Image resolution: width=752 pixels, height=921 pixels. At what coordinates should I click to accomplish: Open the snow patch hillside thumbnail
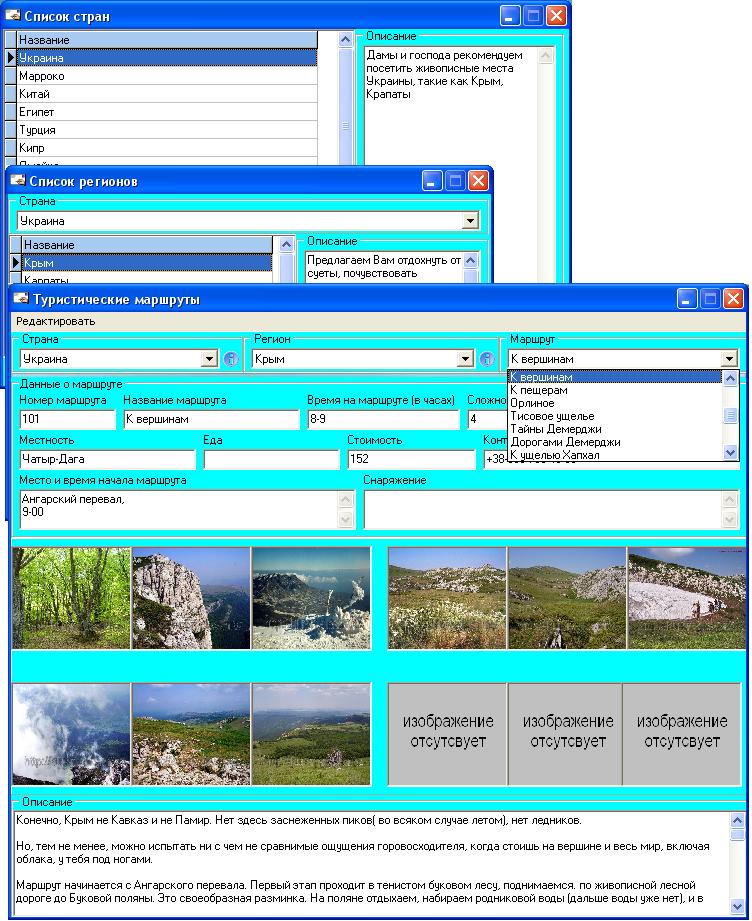tap(686, 598)
